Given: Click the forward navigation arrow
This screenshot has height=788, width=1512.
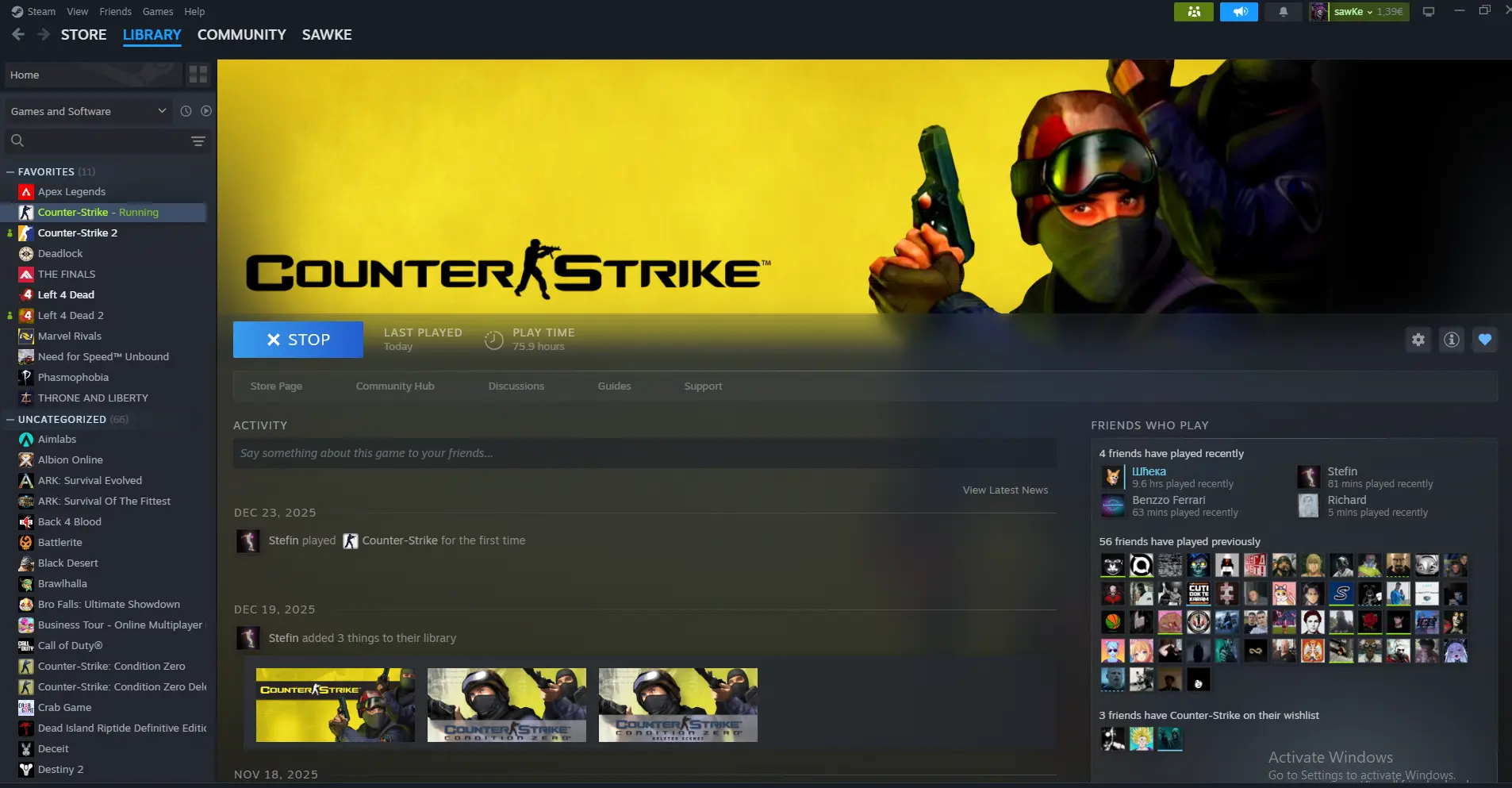Looking at the screenshot, I should (43, 34).
